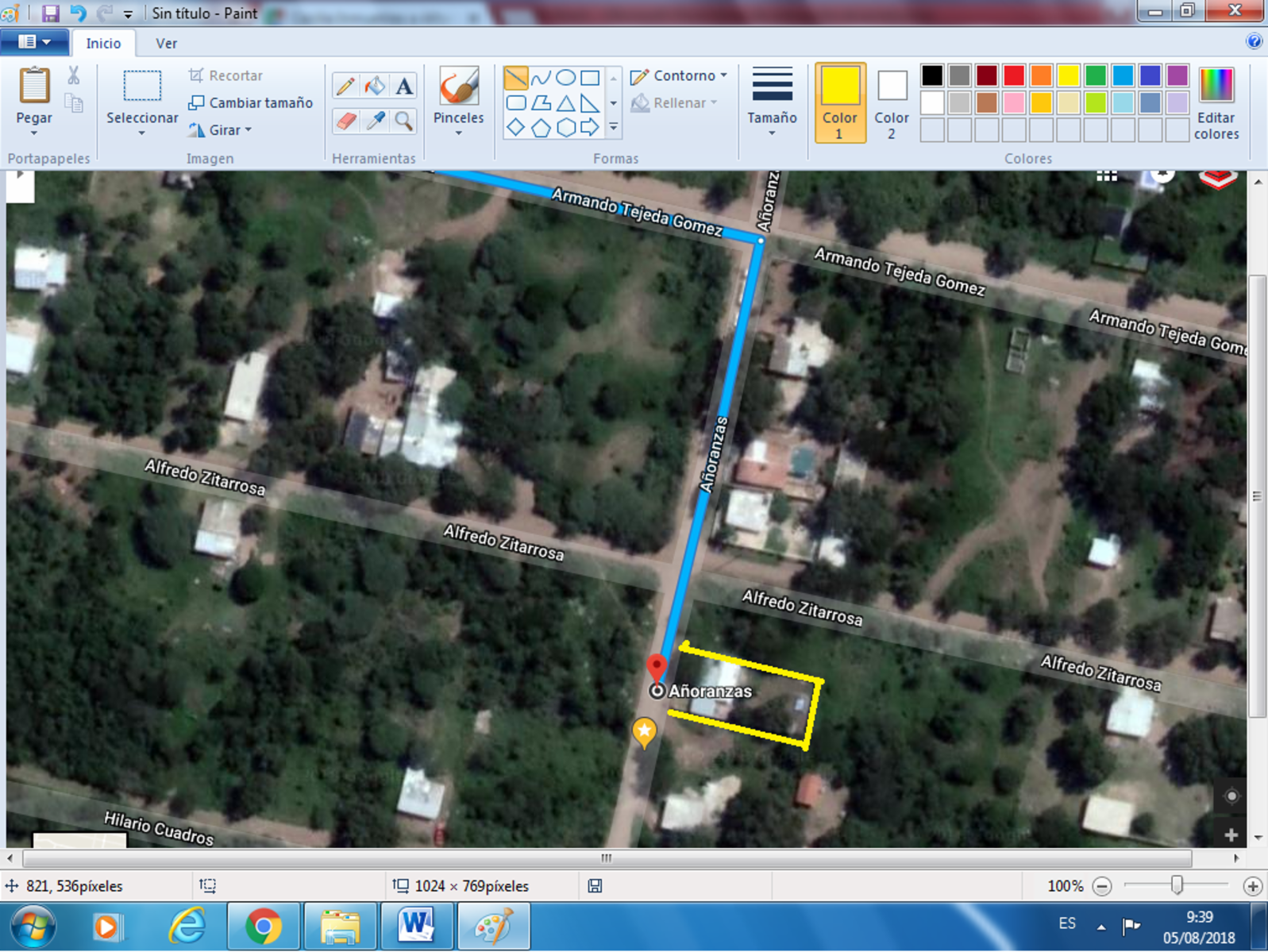Select the Magnifier tool
This screenshot has width=1268, height=952.
click(x=404, y=121)
